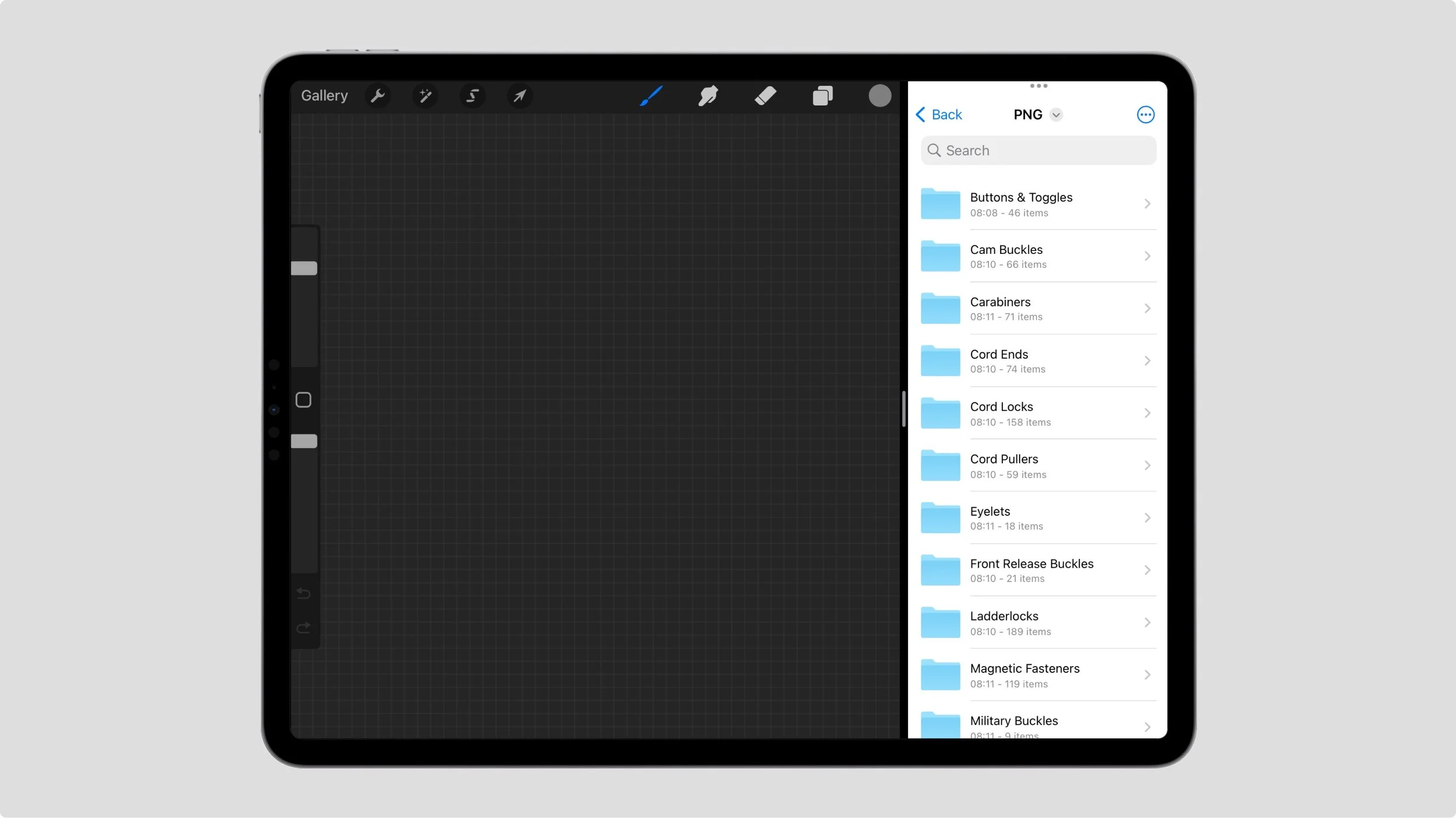1456x818 pixels.
Task: Tap the square modify button in sidebar
Action: [303, 400]
